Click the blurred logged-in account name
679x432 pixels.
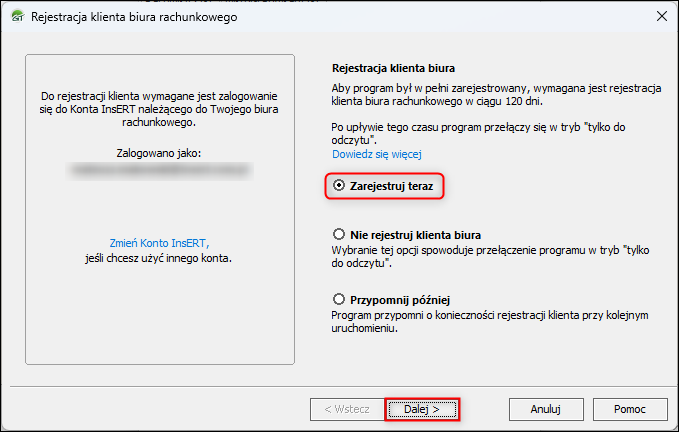coord(160,171)
